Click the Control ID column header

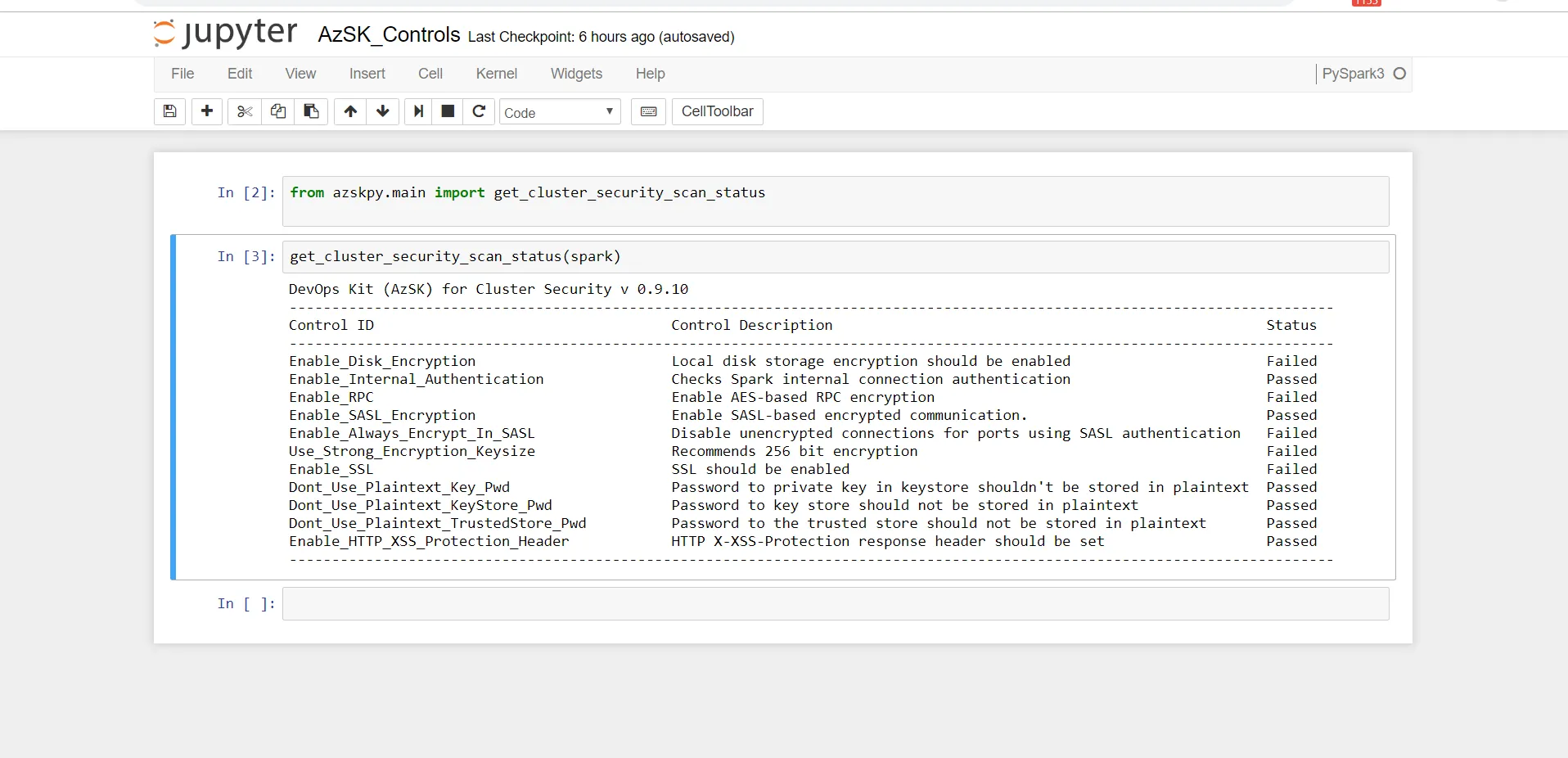point(331,325)
